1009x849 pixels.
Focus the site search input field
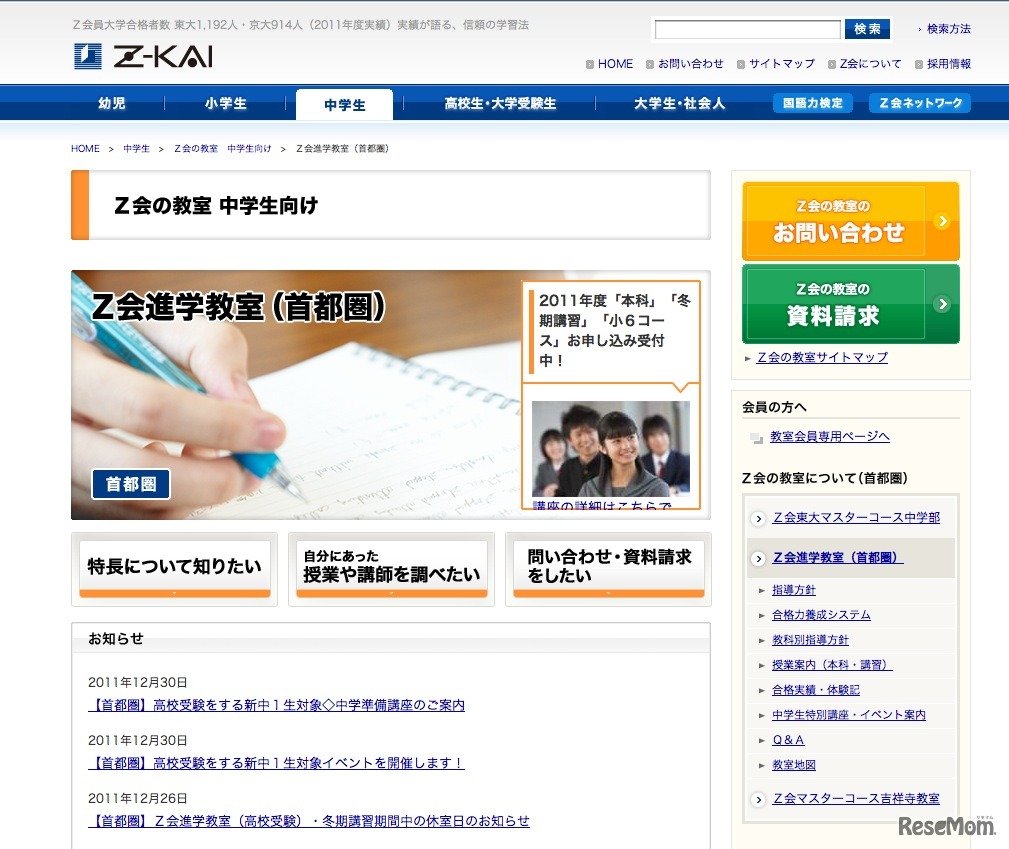pyautogui.click(x=748, y=29)
